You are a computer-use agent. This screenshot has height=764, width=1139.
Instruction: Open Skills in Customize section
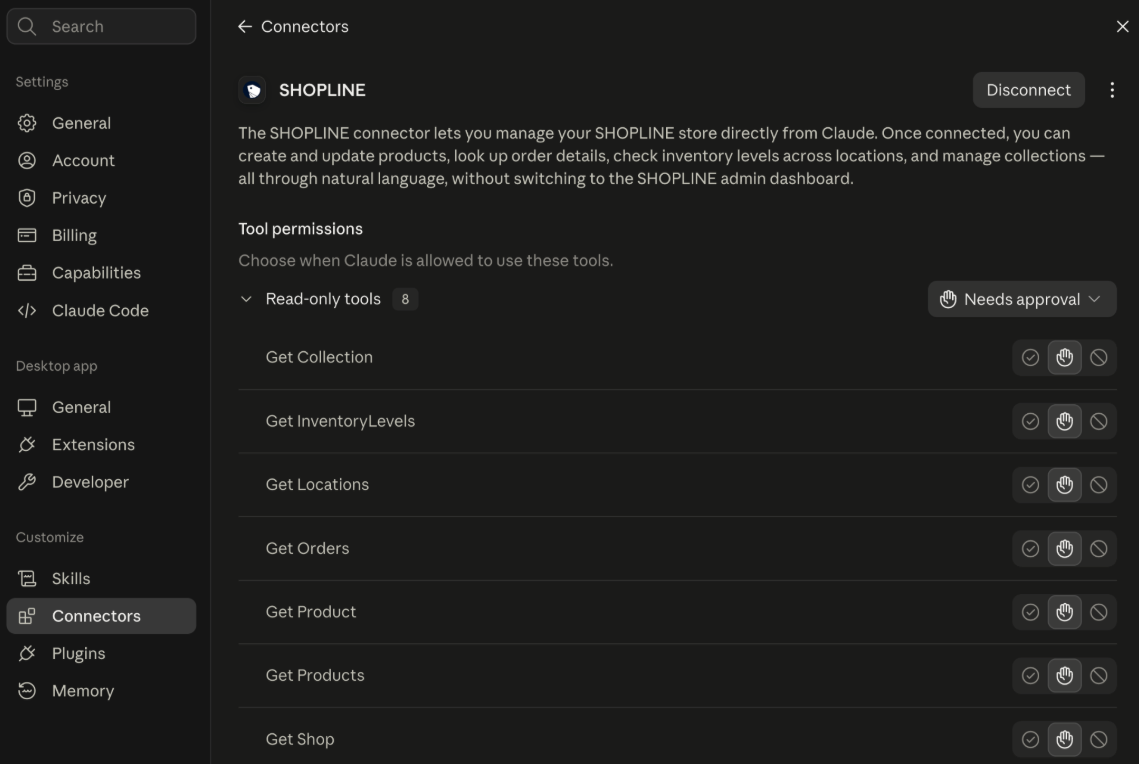click(x=101, y=579)
